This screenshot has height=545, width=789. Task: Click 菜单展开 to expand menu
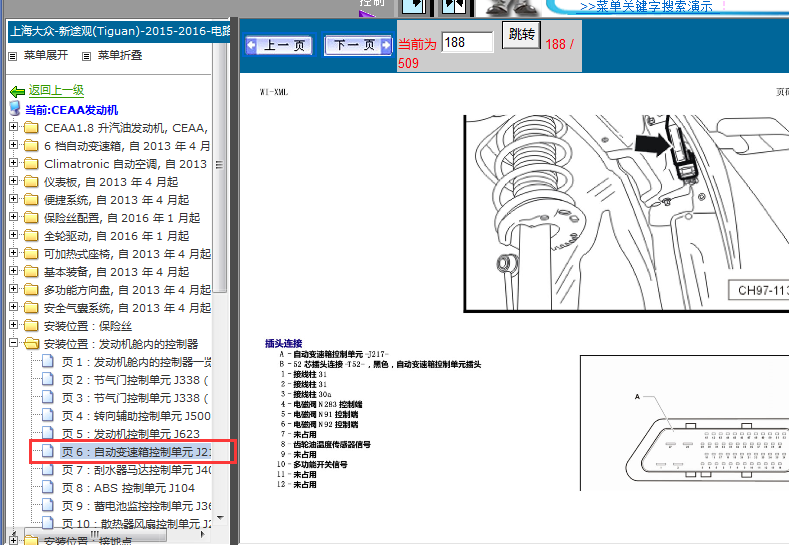tap(46, 55)
